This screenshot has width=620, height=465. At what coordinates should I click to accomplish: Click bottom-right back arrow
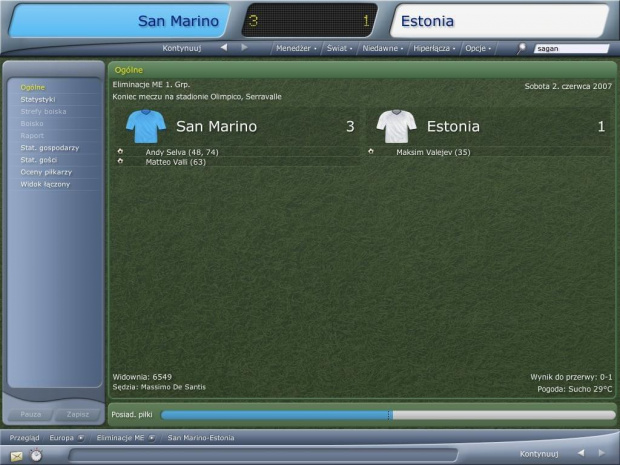581,453
